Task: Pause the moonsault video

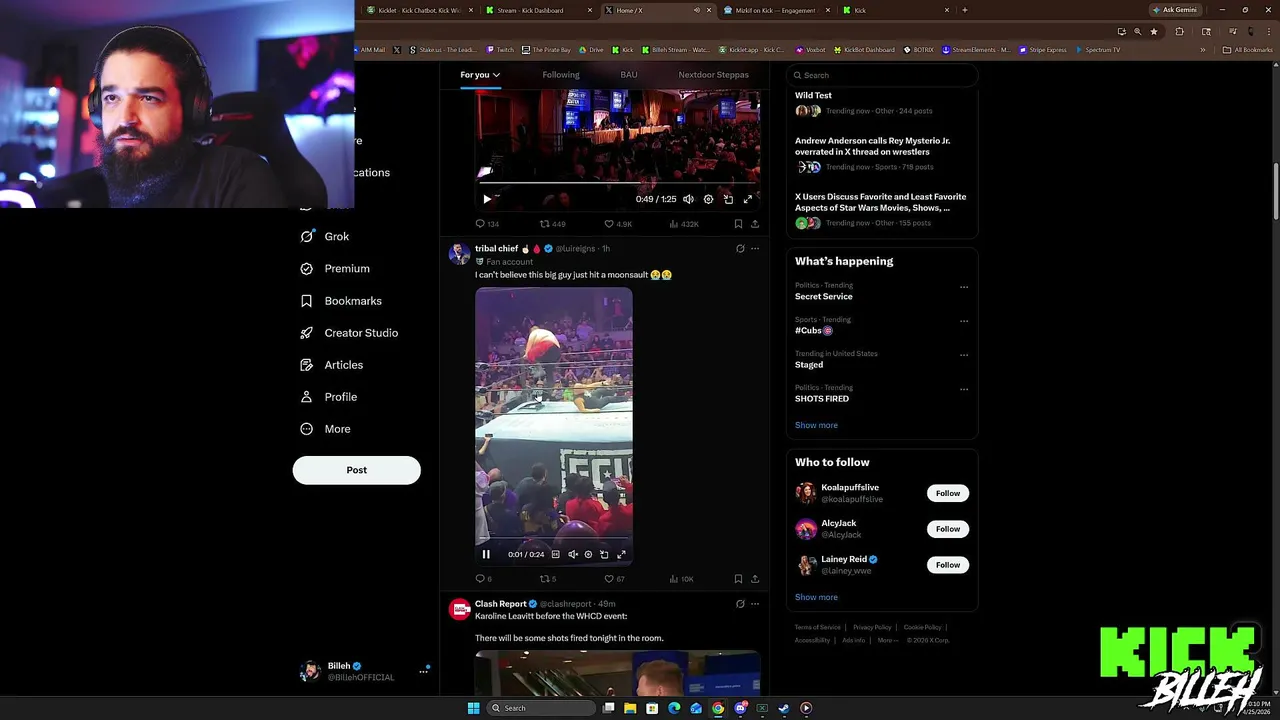Action: pos(486,554)
